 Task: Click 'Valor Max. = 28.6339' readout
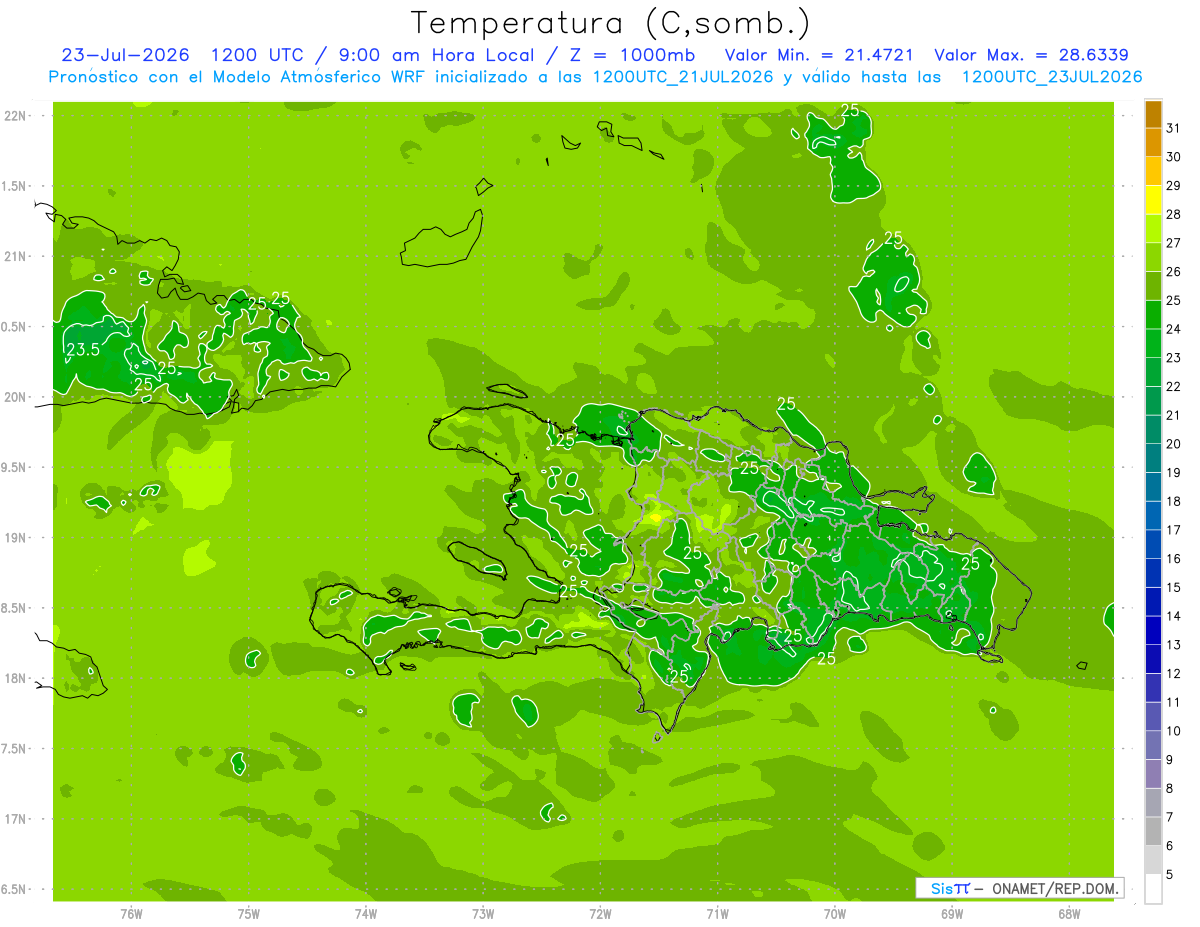coord(1032,55)
